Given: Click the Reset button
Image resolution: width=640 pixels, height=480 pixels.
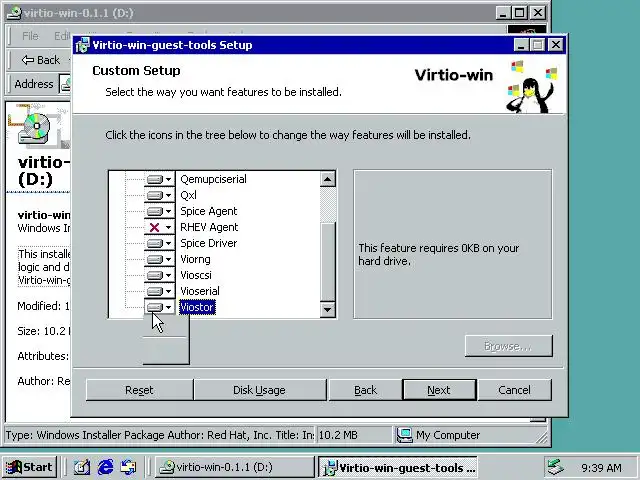Looking at the screenshot, I should pos(139,390).
